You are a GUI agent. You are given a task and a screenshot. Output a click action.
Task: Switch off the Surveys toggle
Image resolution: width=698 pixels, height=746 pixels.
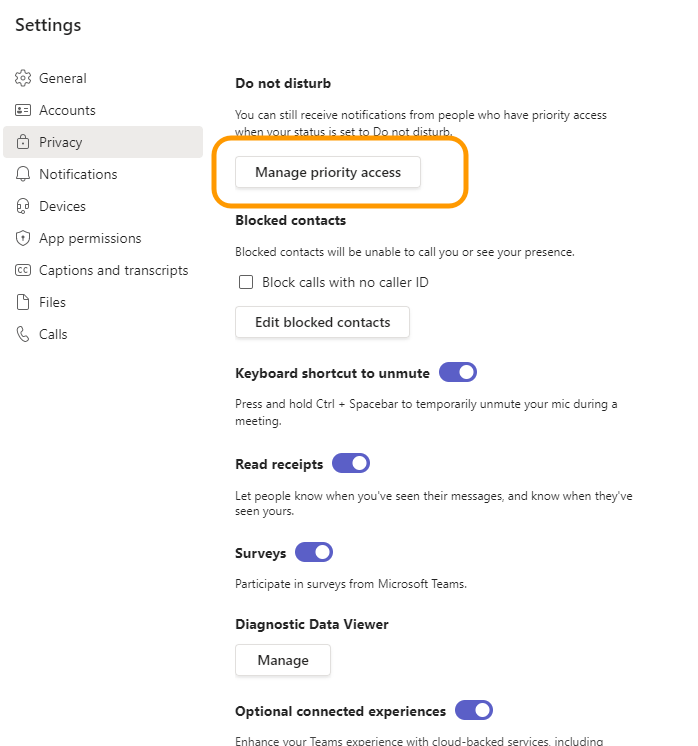click(x=314, y=553)
